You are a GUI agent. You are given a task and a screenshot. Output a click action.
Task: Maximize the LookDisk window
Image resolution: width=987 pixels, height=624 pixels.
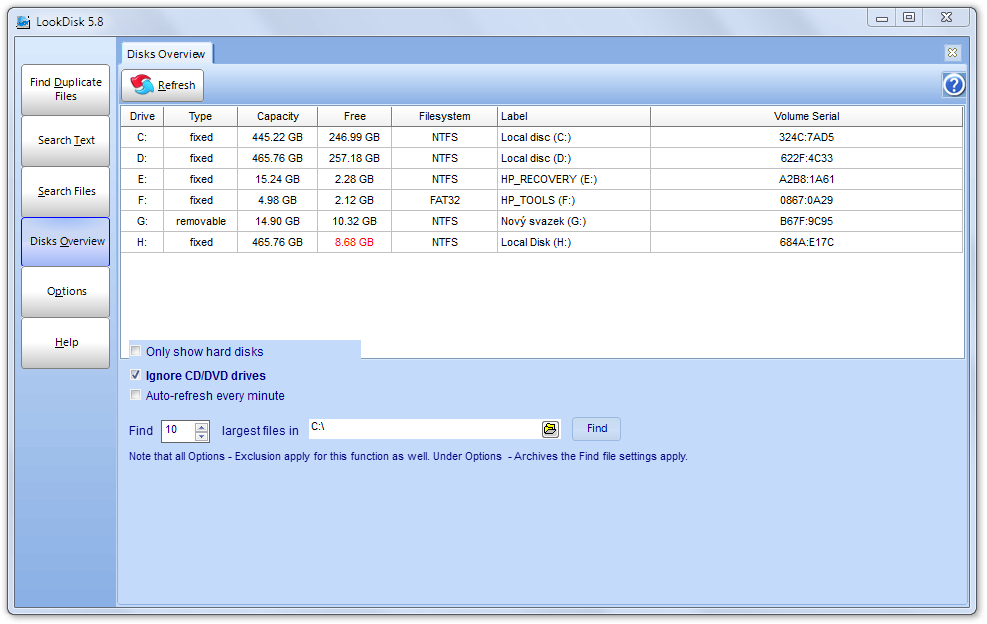(x=909, y=17)
